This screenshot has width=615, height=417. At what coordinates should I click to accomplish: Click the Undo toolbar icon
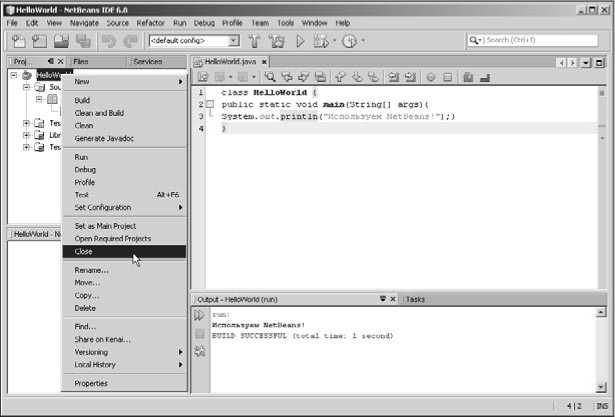[109, 41]
